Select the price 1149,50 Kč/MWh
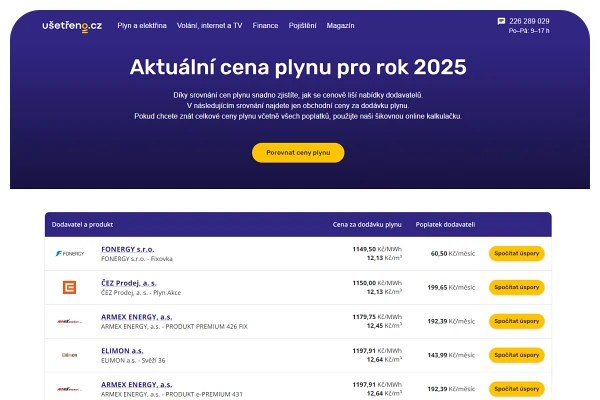This screenshot has height=400, width=600. pos(377,249)
